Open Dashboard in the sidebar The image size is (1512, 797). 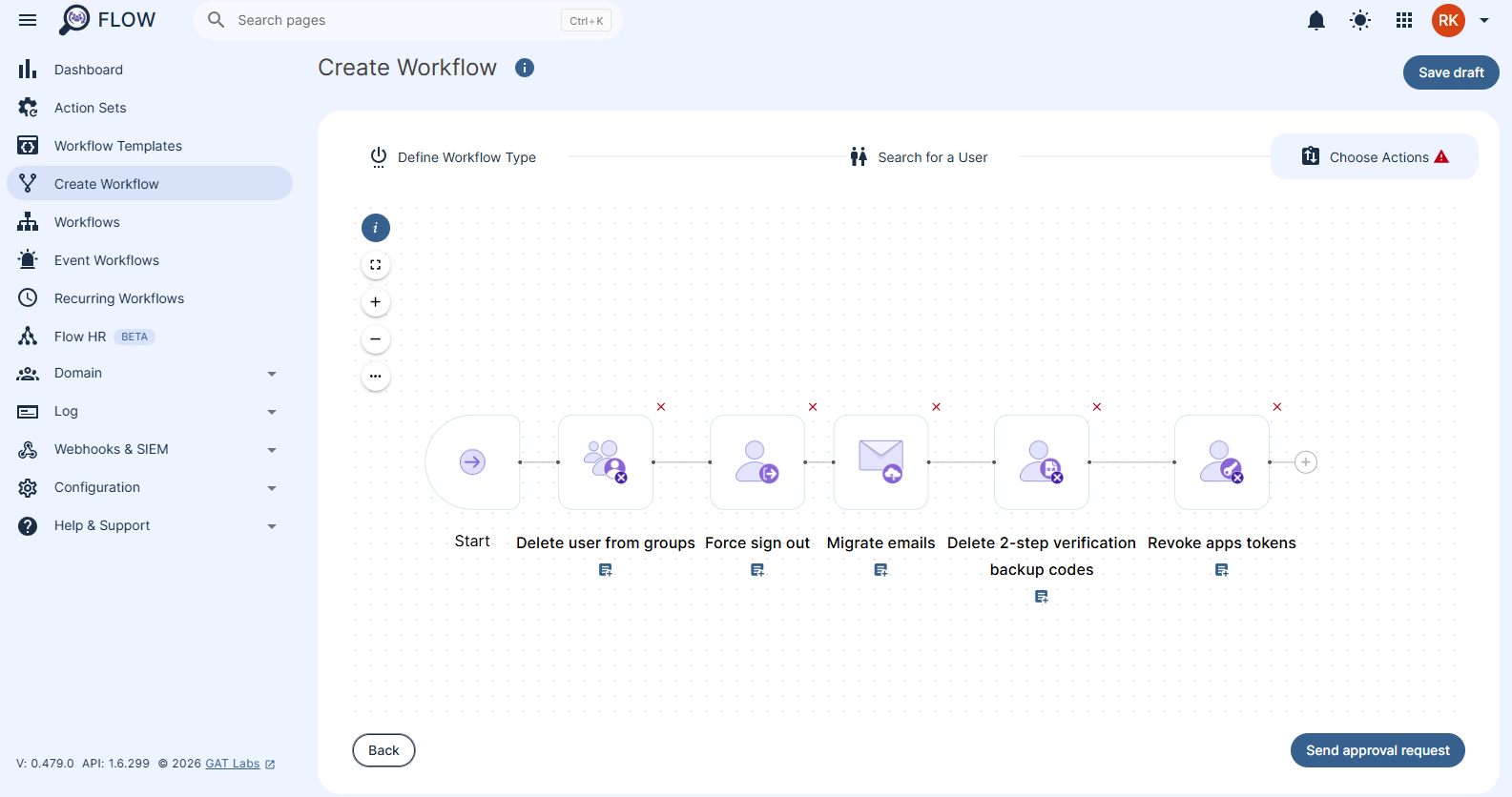(150, 69)
